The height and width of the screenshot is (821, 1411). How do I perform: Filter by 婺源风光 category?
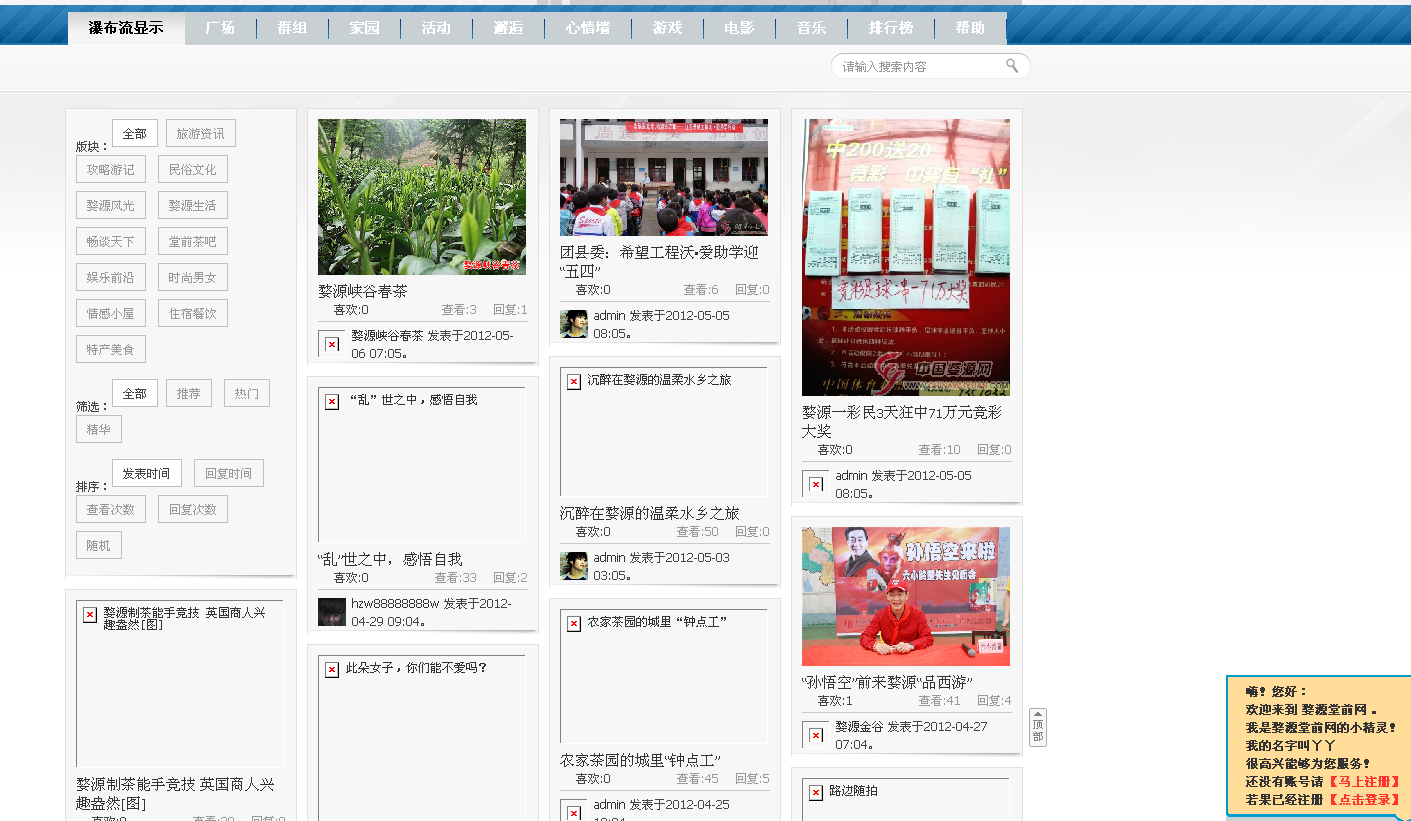[111, 205]
